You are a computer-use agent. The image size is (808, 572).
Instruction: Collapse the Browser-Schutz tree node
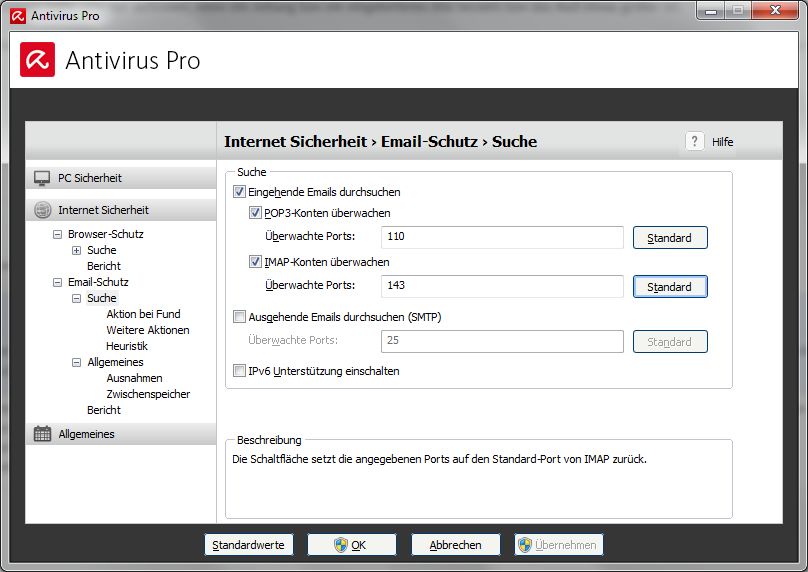pos(57,234)
